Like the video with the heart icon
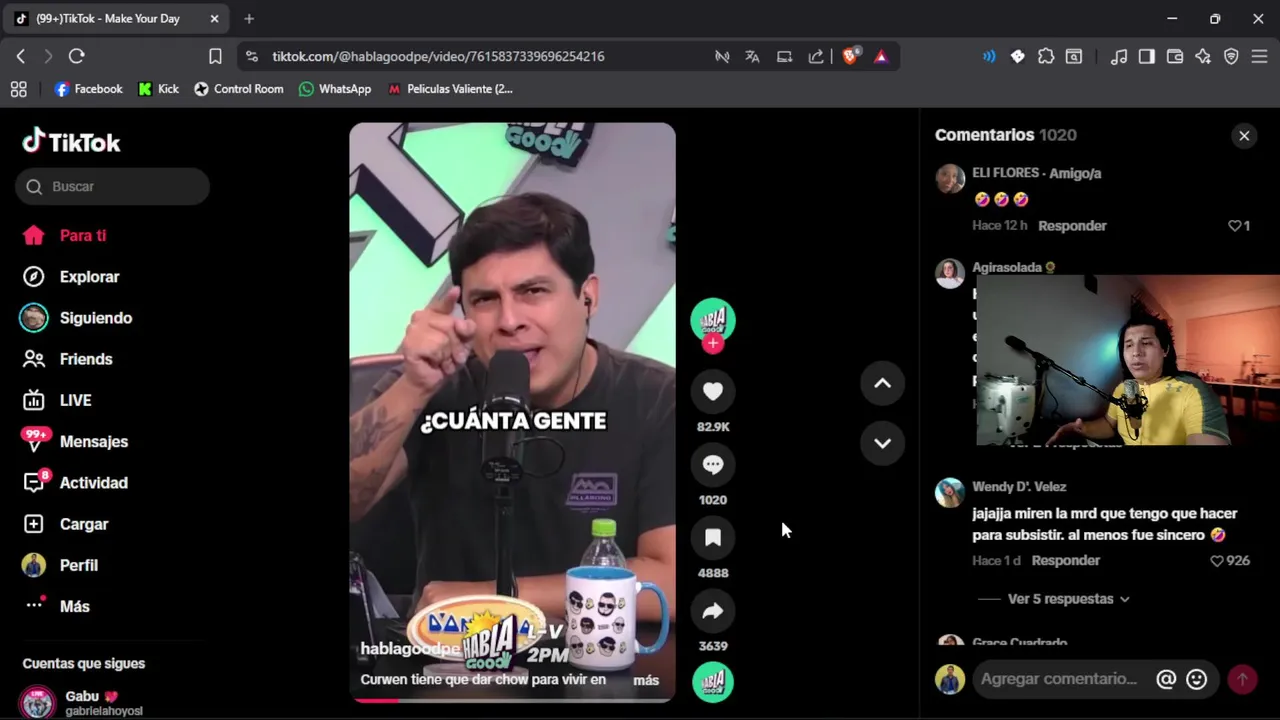The height and width of the screenshot is (720, 1280). click(x=713, y=391)
